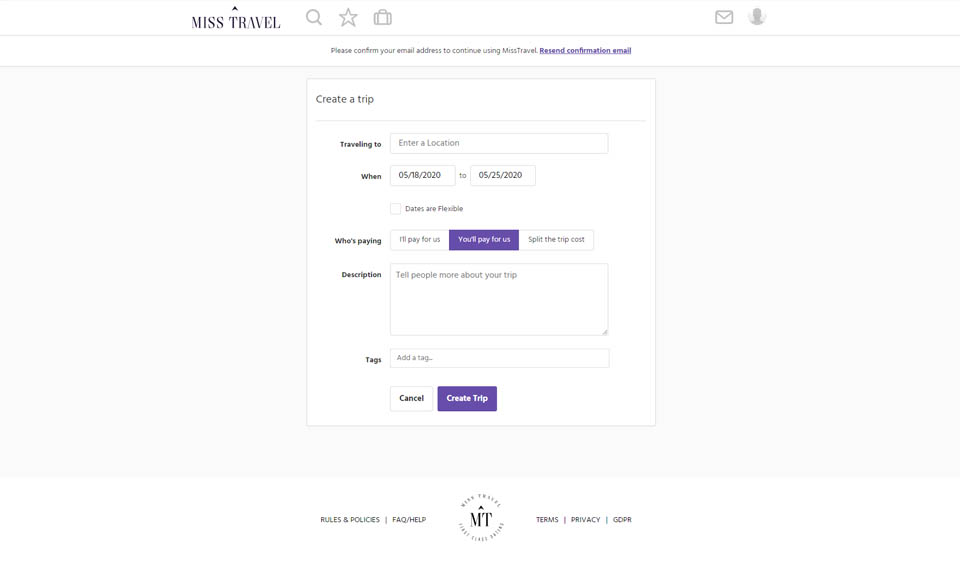Click Resend confirmation email link
This screenshot has width=960, height=561.
(585, 51)
